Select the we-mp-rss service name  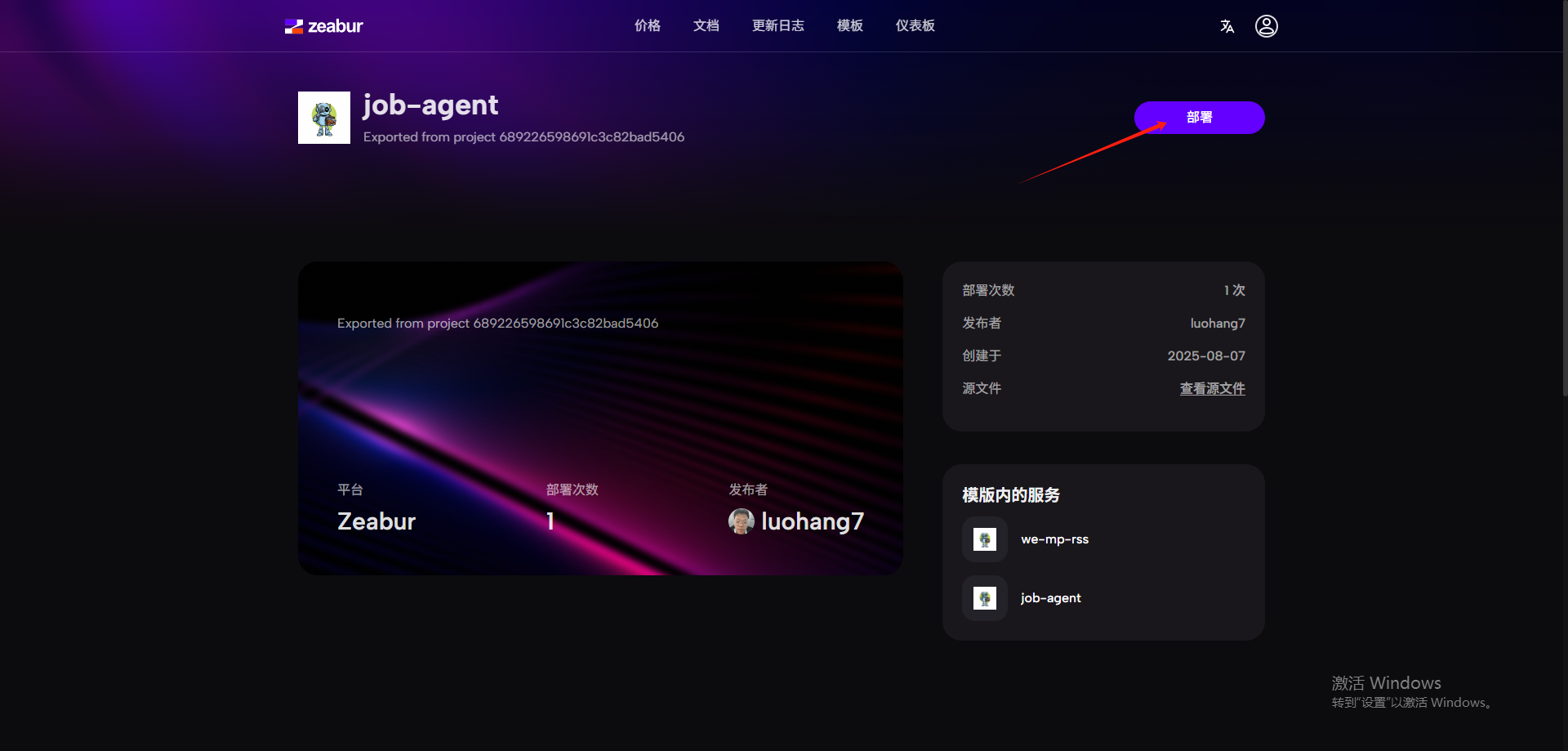click(1054, 539)
